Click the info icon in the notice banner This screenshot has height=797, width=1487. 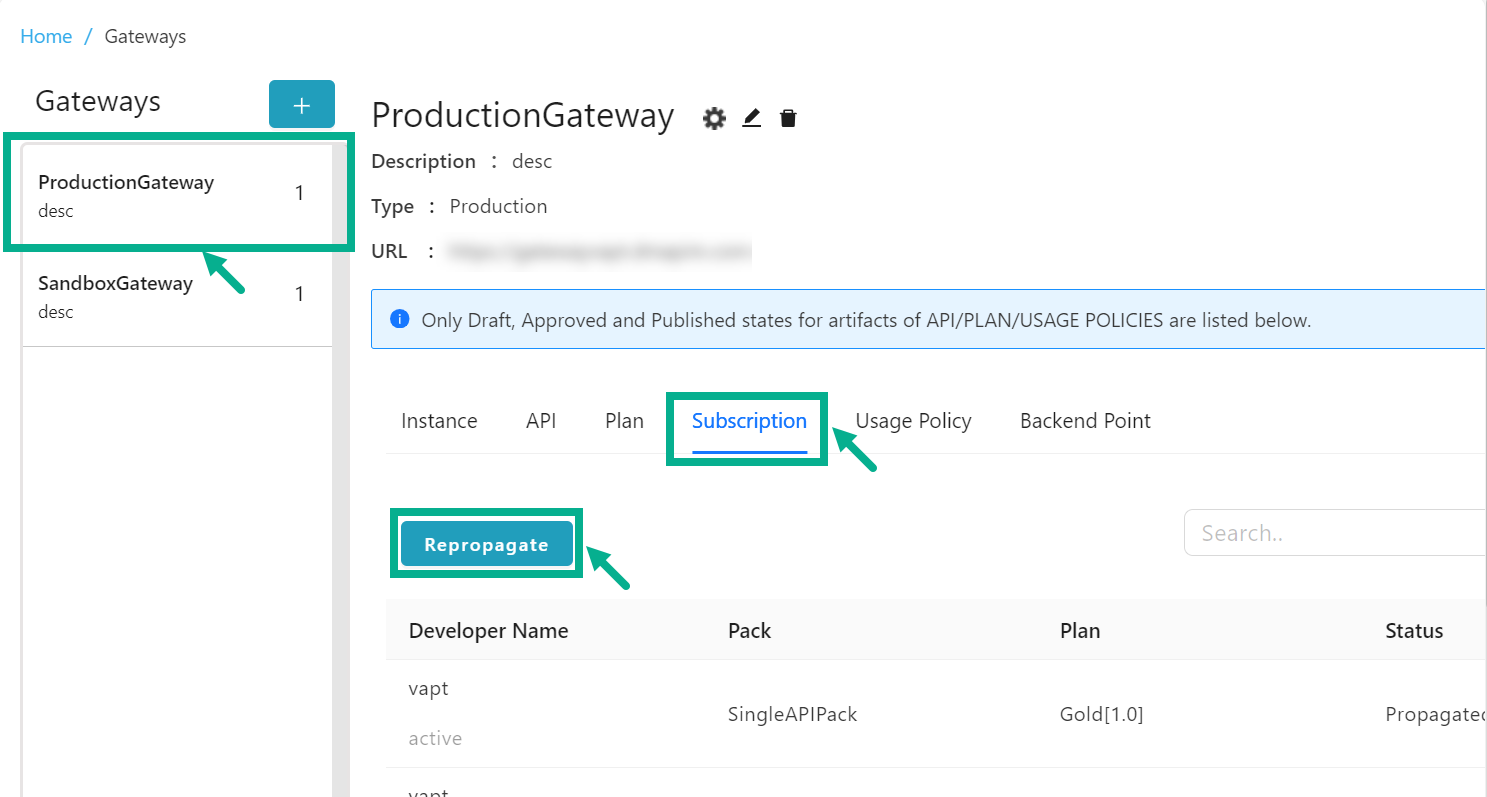399,319
